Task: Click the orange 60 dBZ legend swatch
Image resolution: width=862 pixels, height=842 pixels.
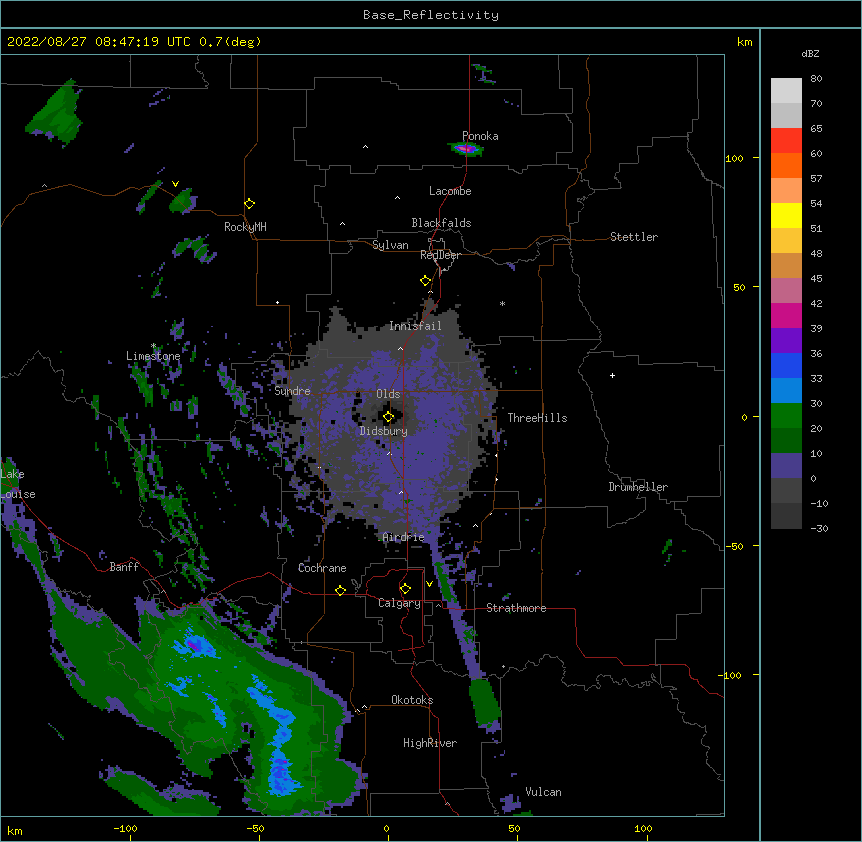Action: click(x=786, y=165)
